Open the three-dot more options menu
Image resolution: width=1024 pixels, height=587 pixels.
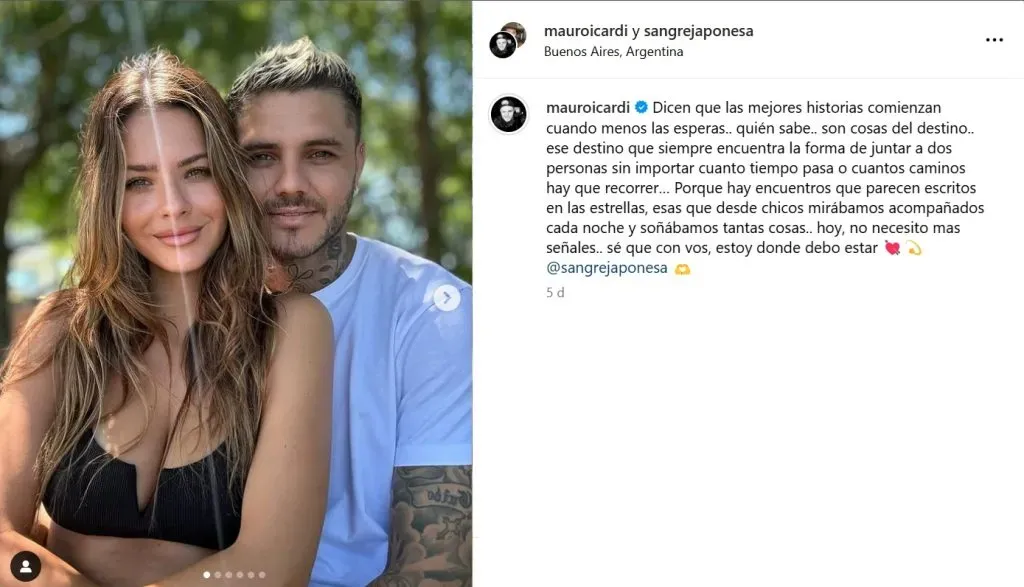pos(994,40)
